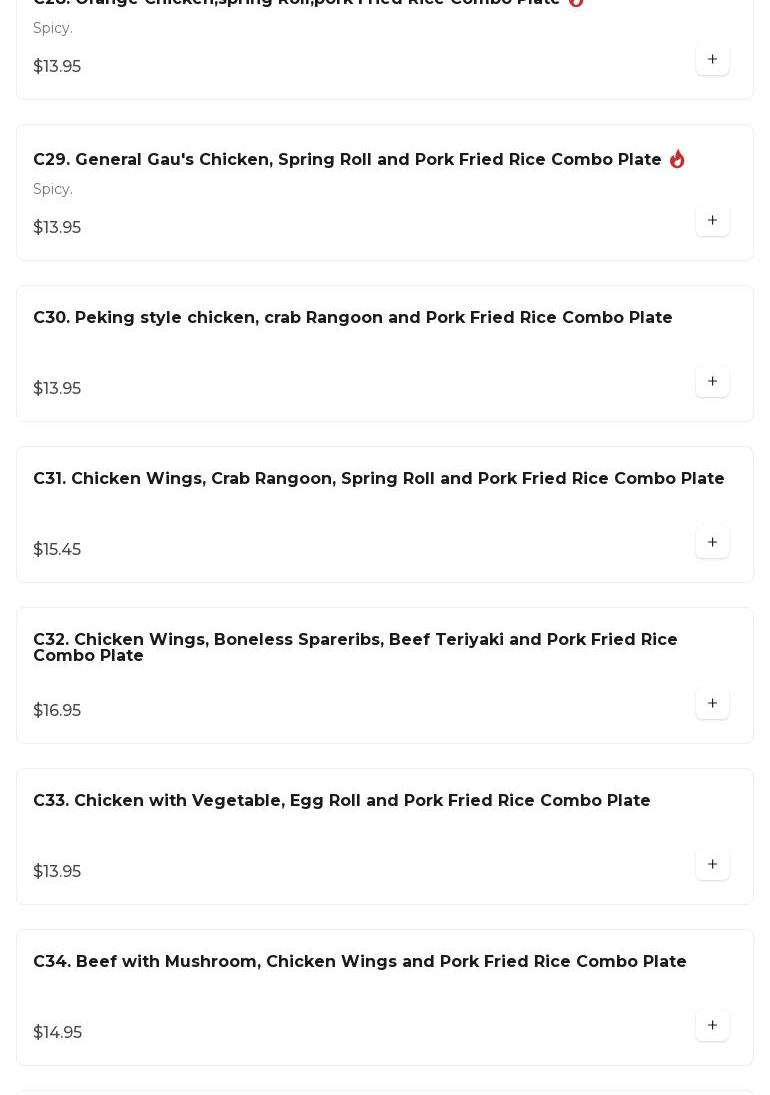Click the $13.95 price on C33
This screenshot has width=770, height=1095.
pos(57,872)
